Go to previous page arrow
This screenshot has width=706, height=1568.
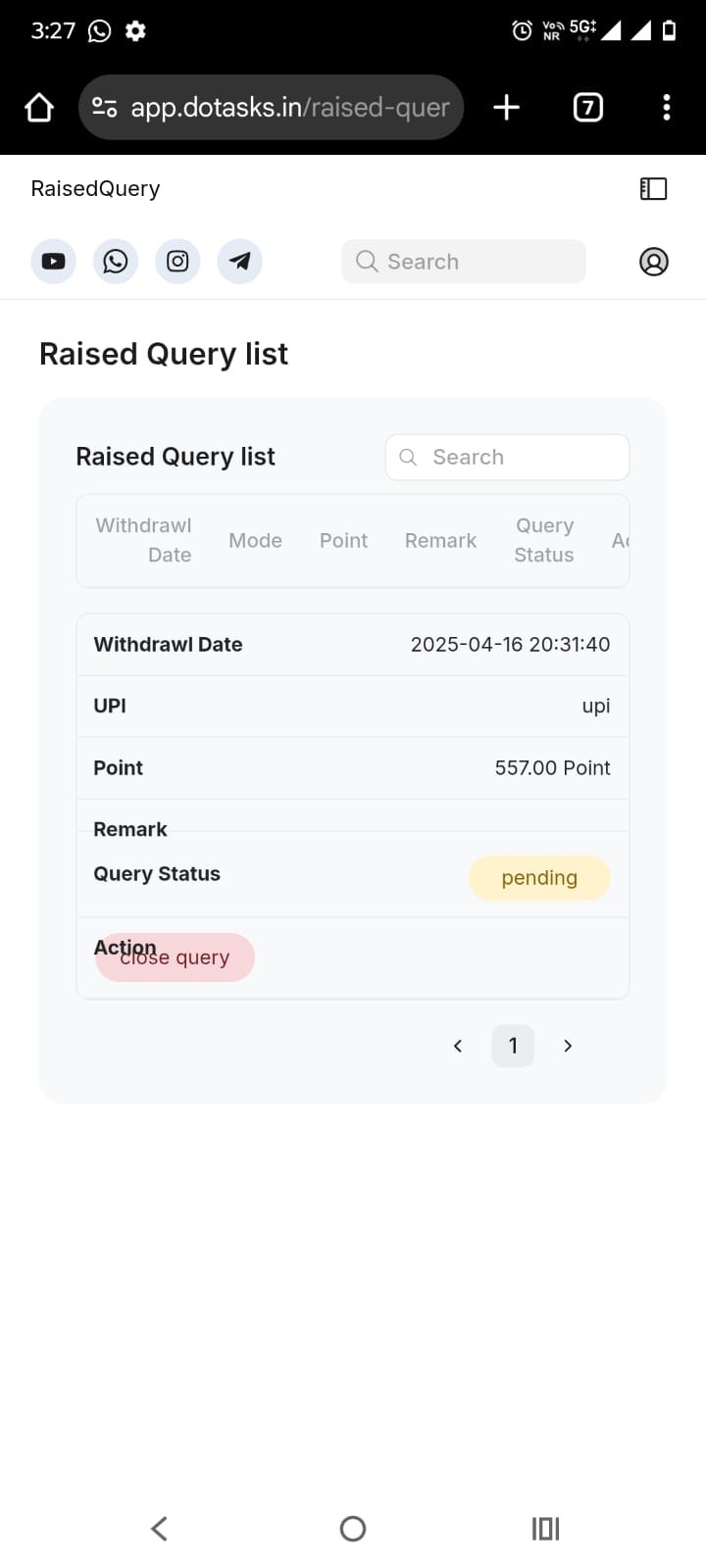point(458,1046)
